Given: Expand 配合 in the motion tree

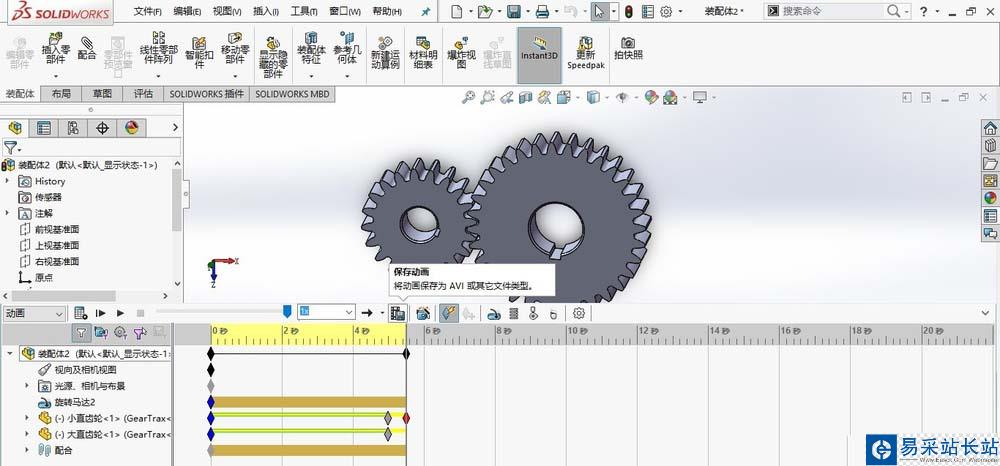Looking at the screenshot, I should (x=27, y=450).
